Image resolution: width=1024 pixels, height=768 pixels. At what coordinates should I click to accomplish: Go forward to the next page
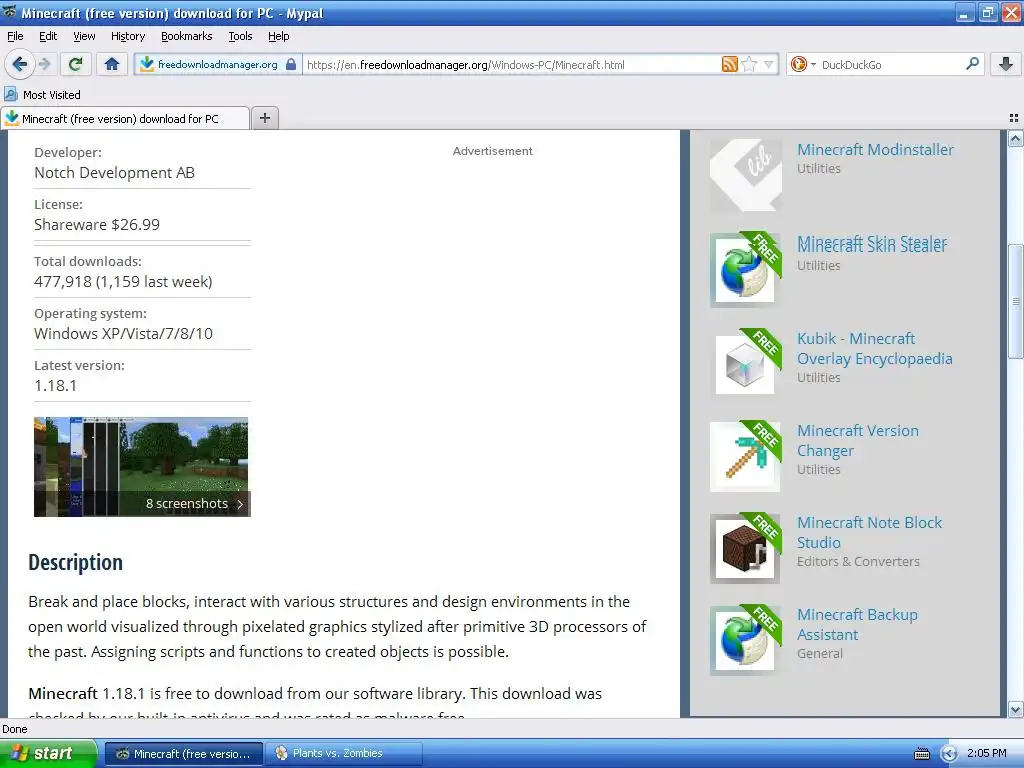point(44,64)
